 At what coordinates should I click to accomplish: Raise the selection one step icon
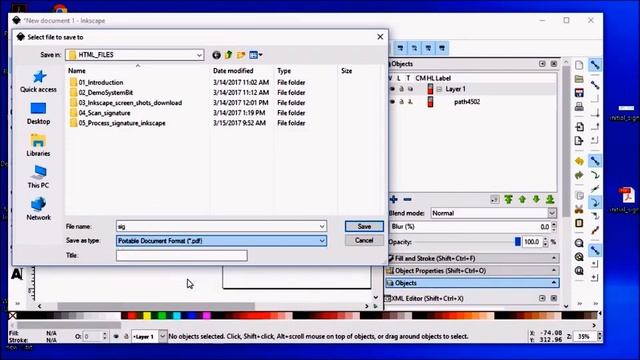click(522, 200)
